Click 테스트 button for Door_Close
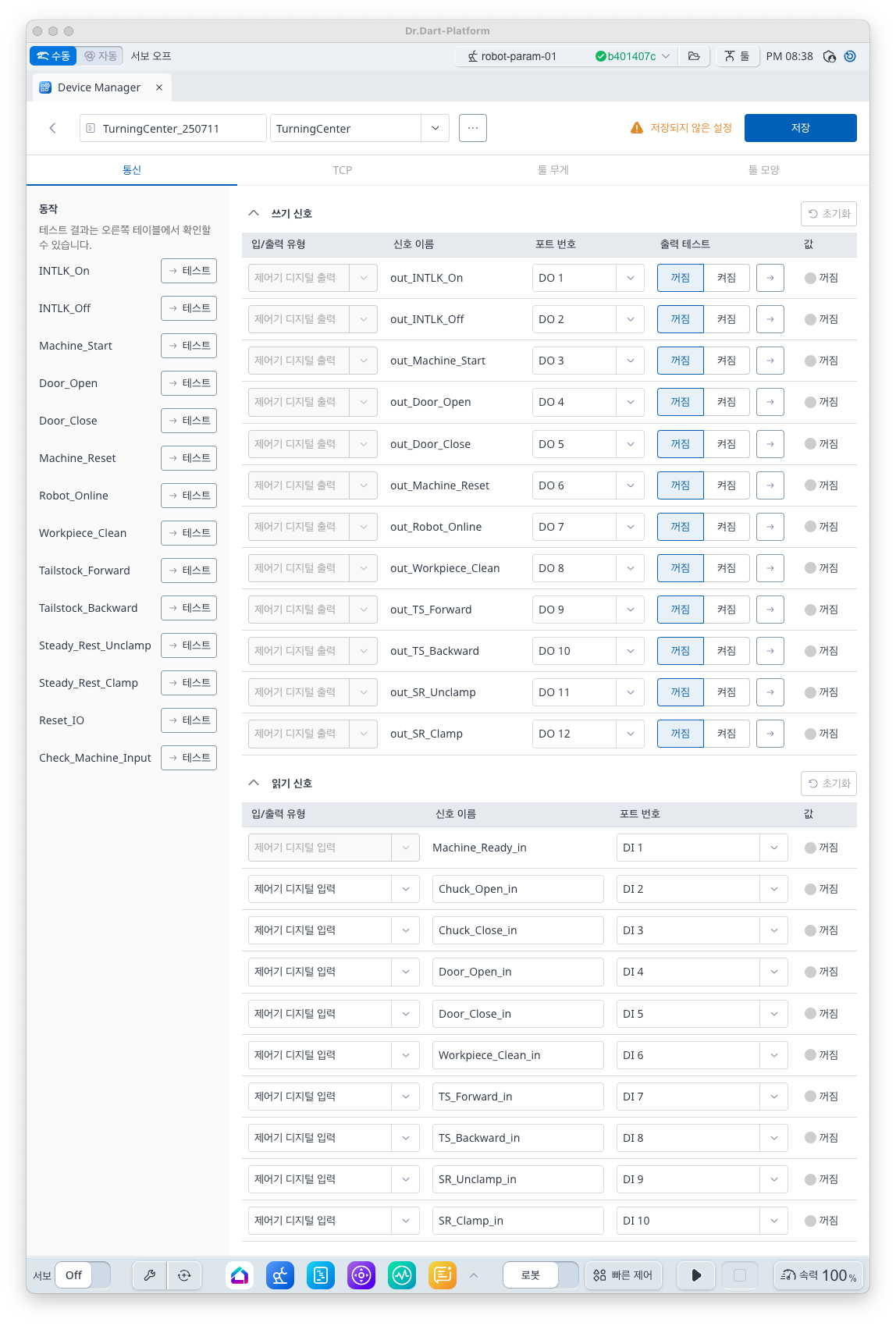Viewport: 896px width, 1326px height. (x=189, y=421)
